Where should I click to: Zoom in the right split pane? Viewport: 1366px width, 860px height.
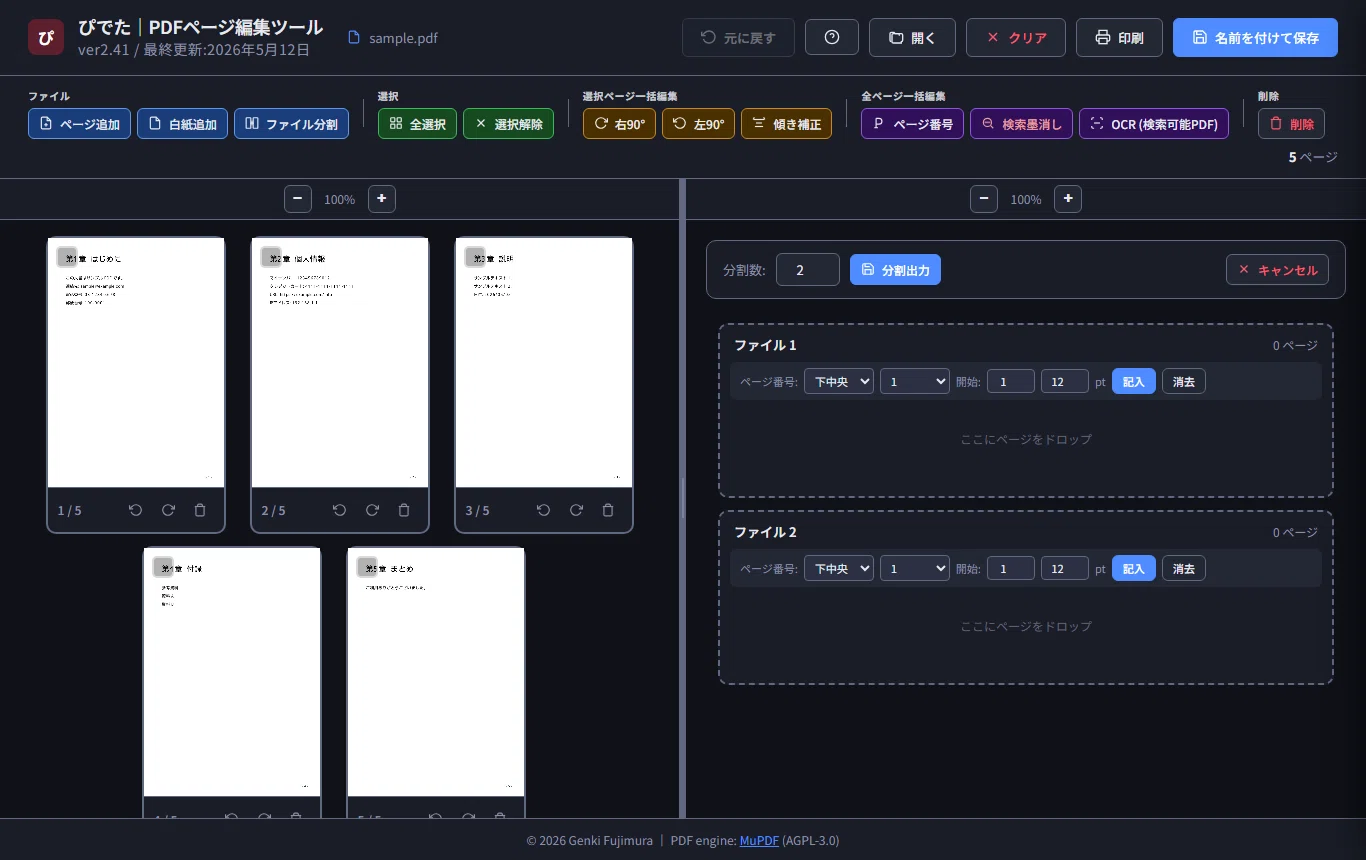pyautogui.click(x=1068, y=199)
